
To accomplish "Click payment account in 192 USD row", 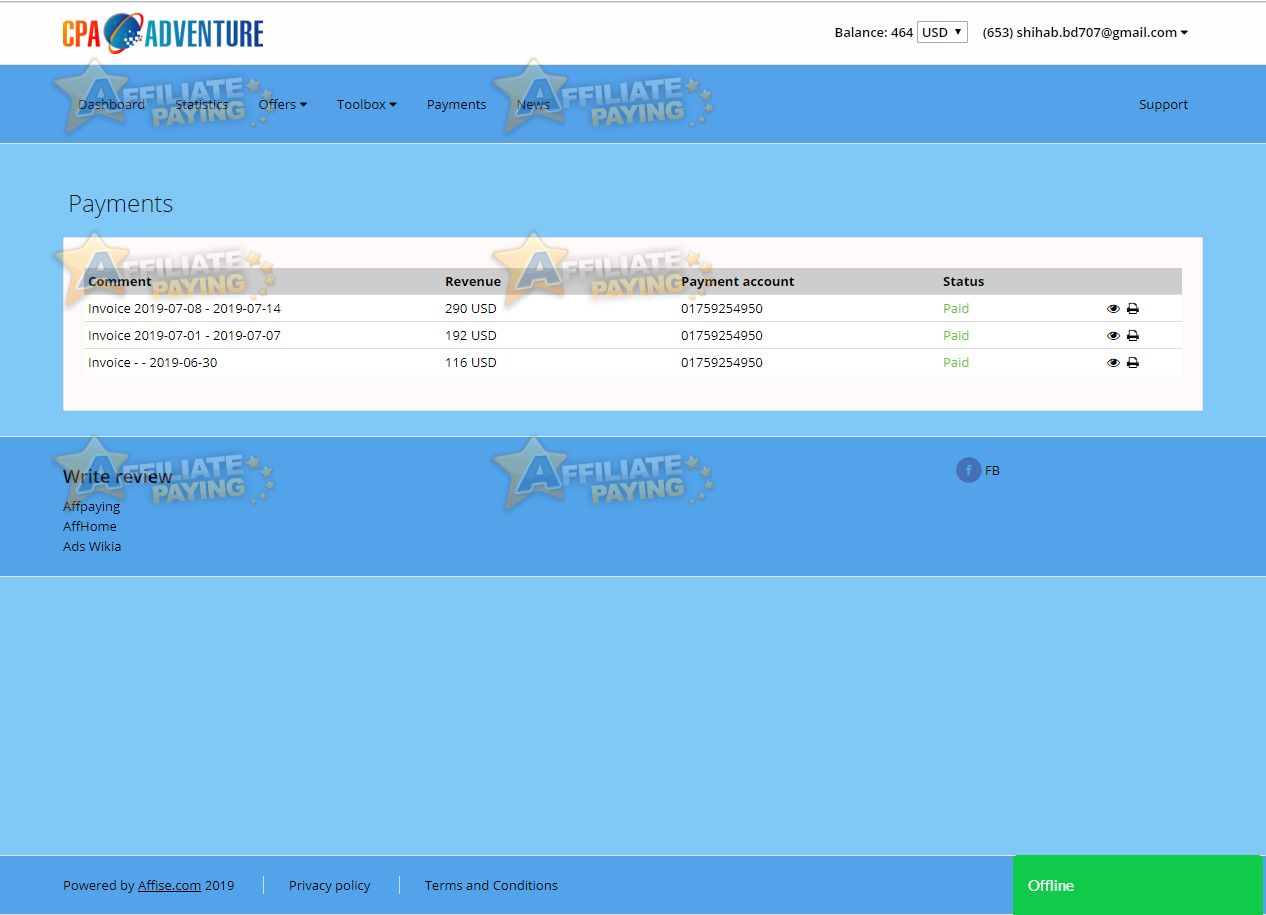I will tap(722, 336).
